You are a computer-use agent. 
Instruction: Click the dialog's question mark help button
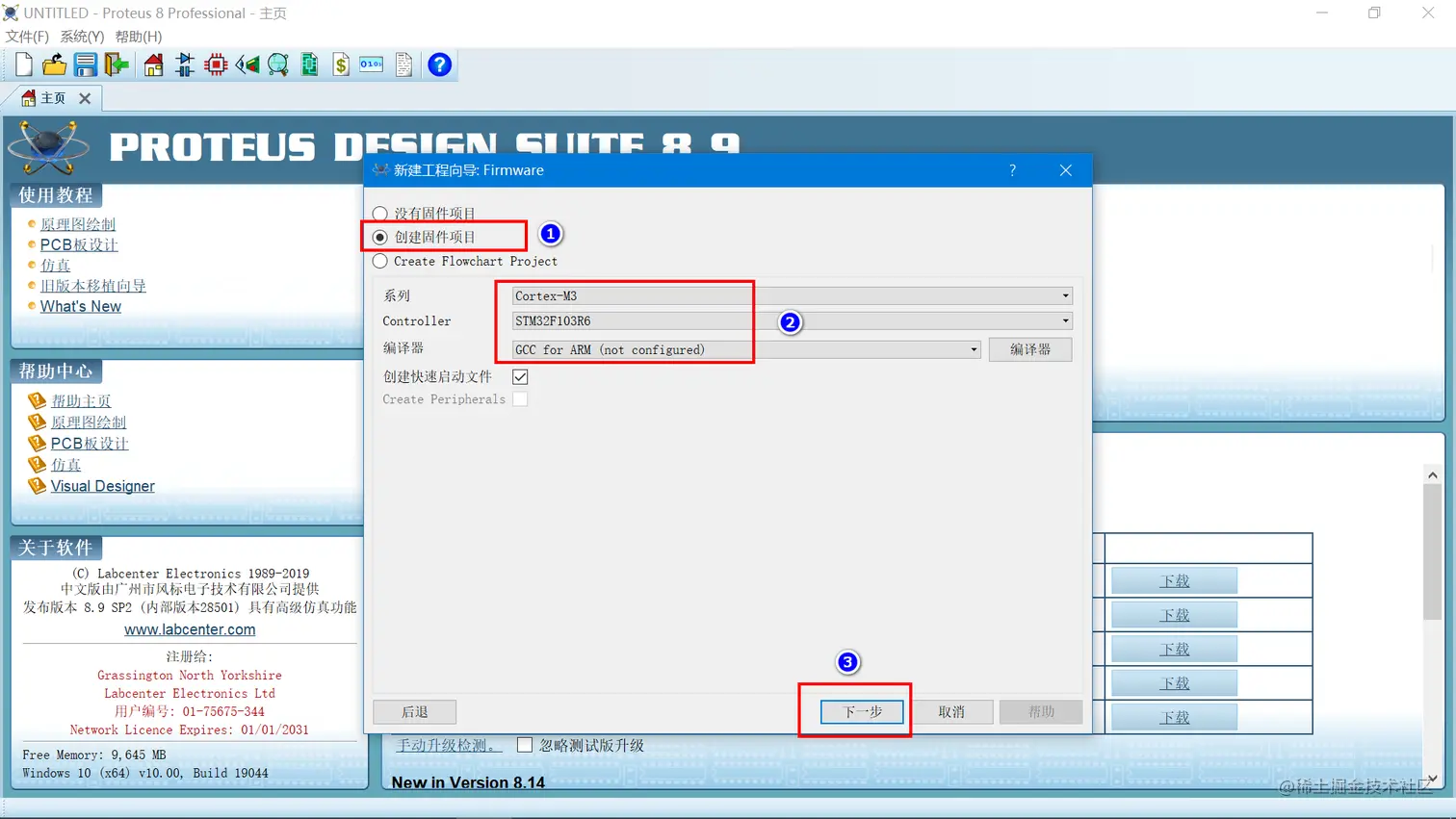pyautogui.click(x=1012, y=170)
